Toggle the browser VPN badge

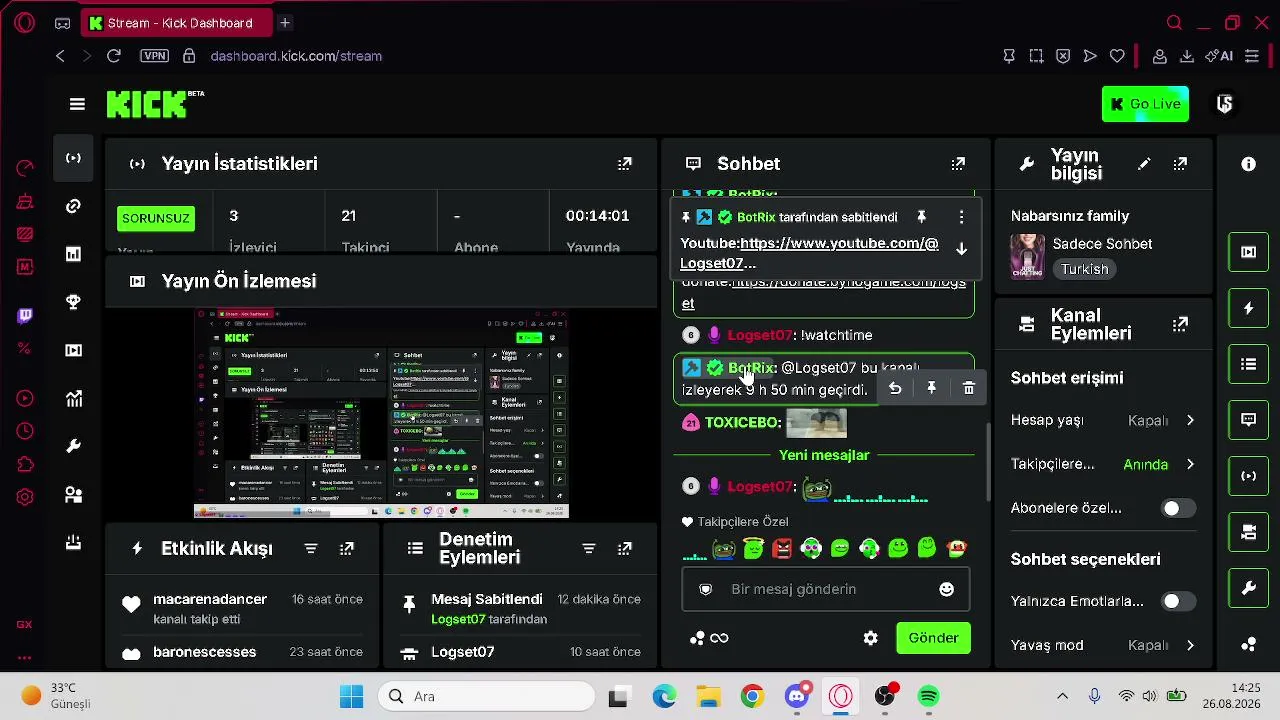click(154, 56)
